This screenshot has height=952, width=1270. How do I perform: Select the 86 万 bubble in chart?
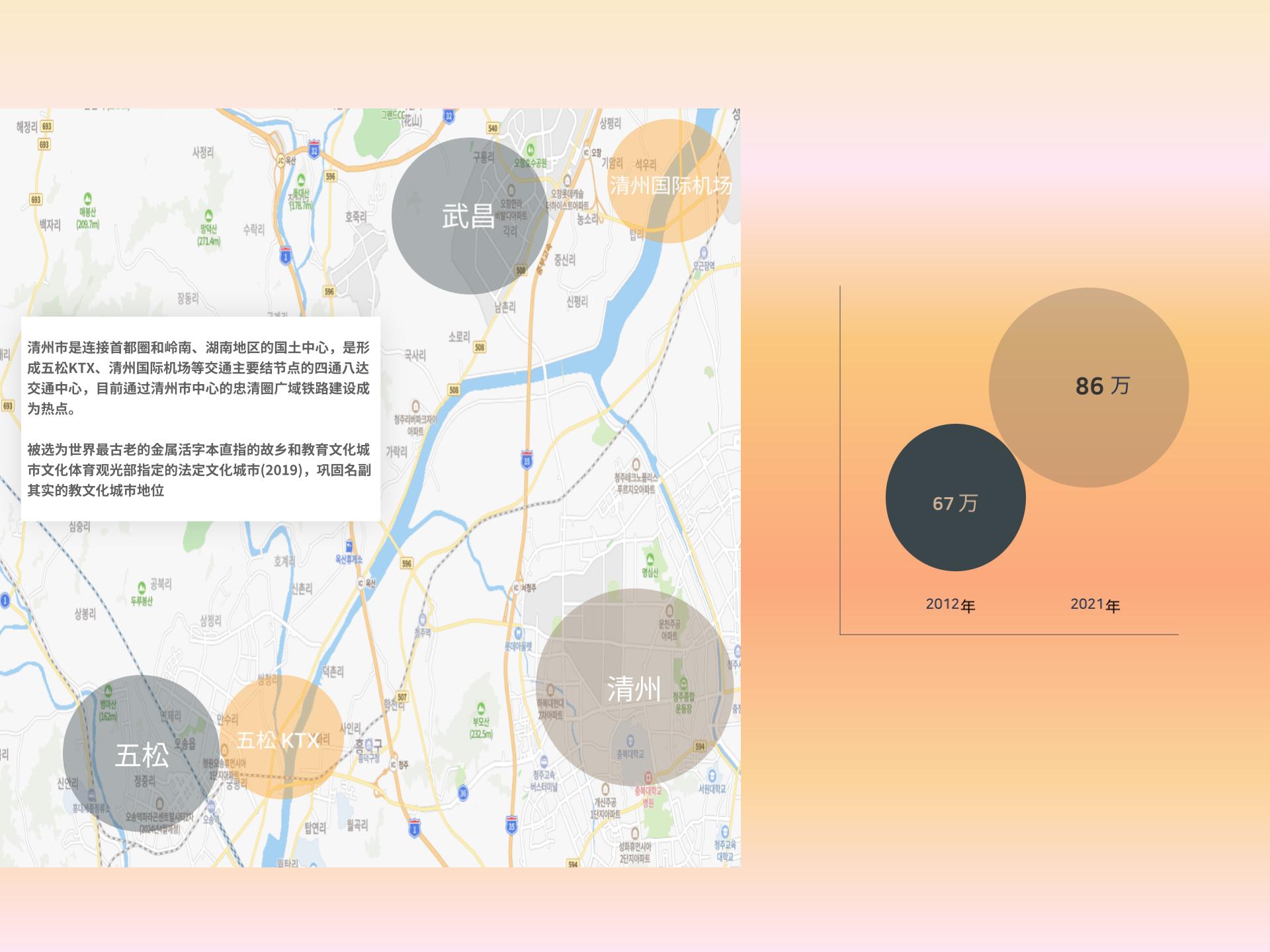(1089, 387)
